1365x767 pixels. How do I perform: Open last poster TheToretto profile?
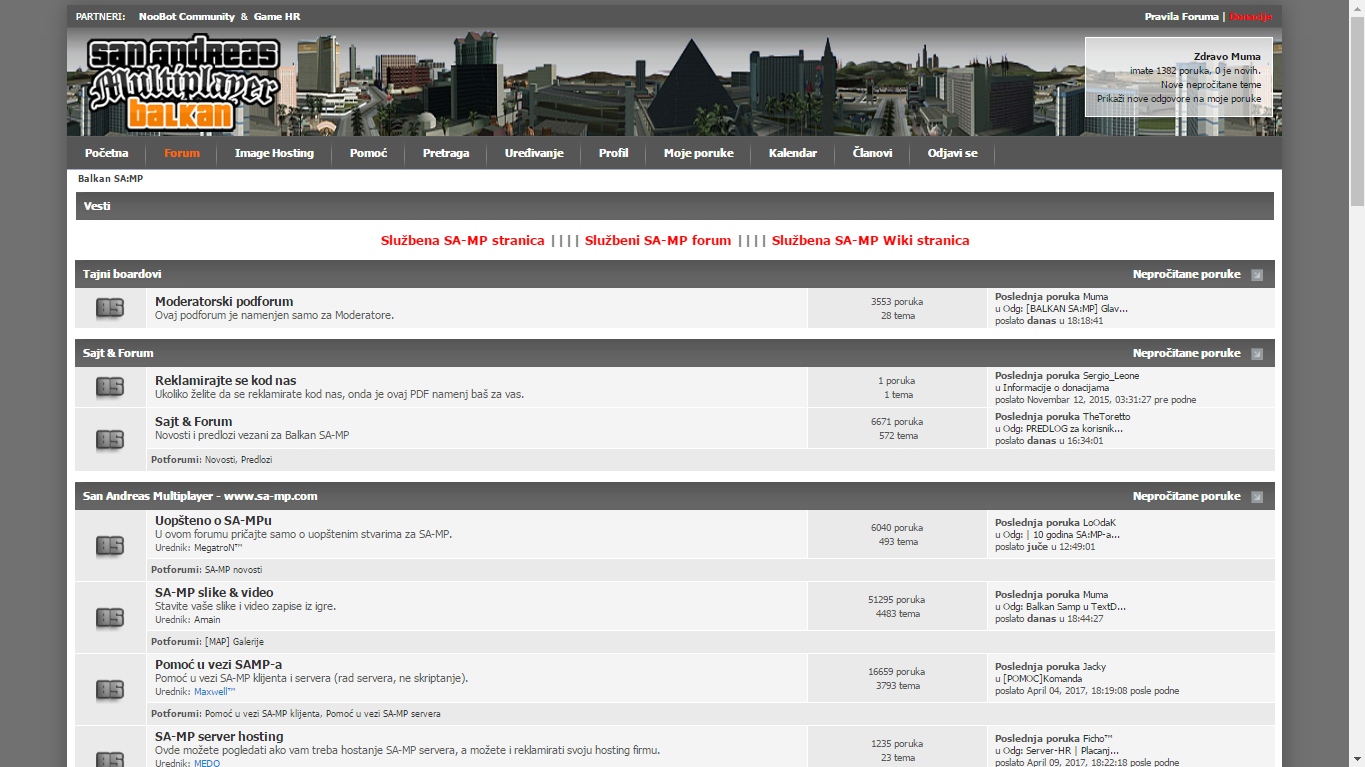click(x=1107, y=417)
